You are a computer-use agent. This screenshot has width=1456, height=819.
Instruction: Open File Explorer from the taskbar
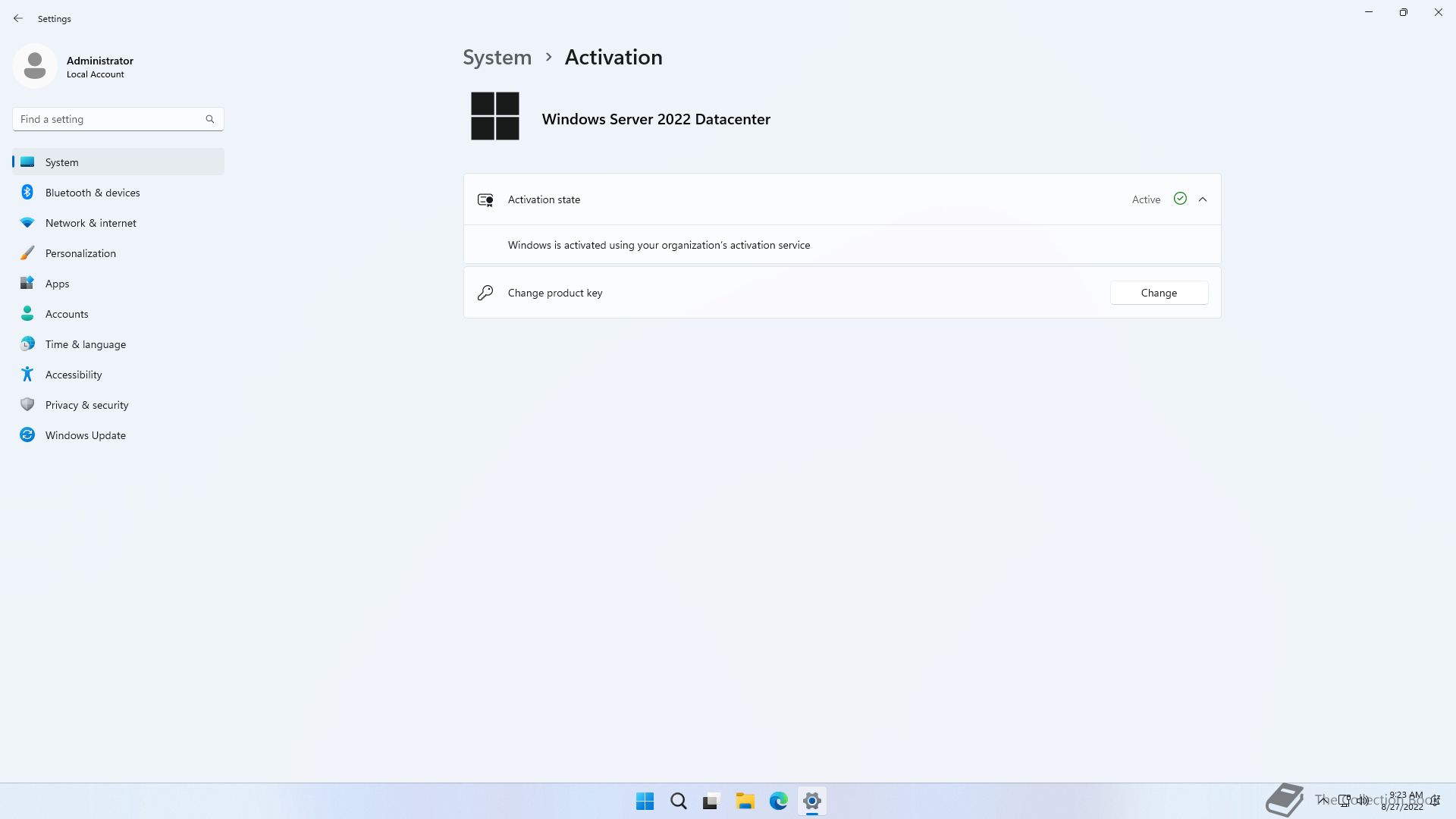(745, 801)
